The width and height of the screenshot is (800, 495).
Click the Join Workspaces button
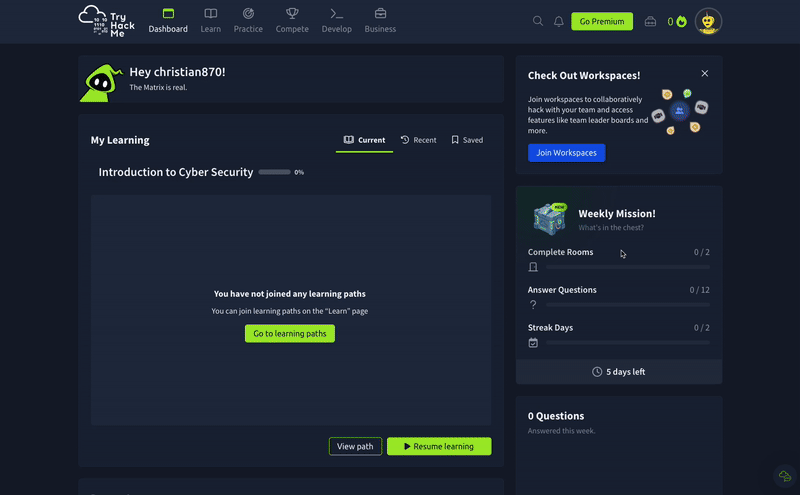coord(566,153)
